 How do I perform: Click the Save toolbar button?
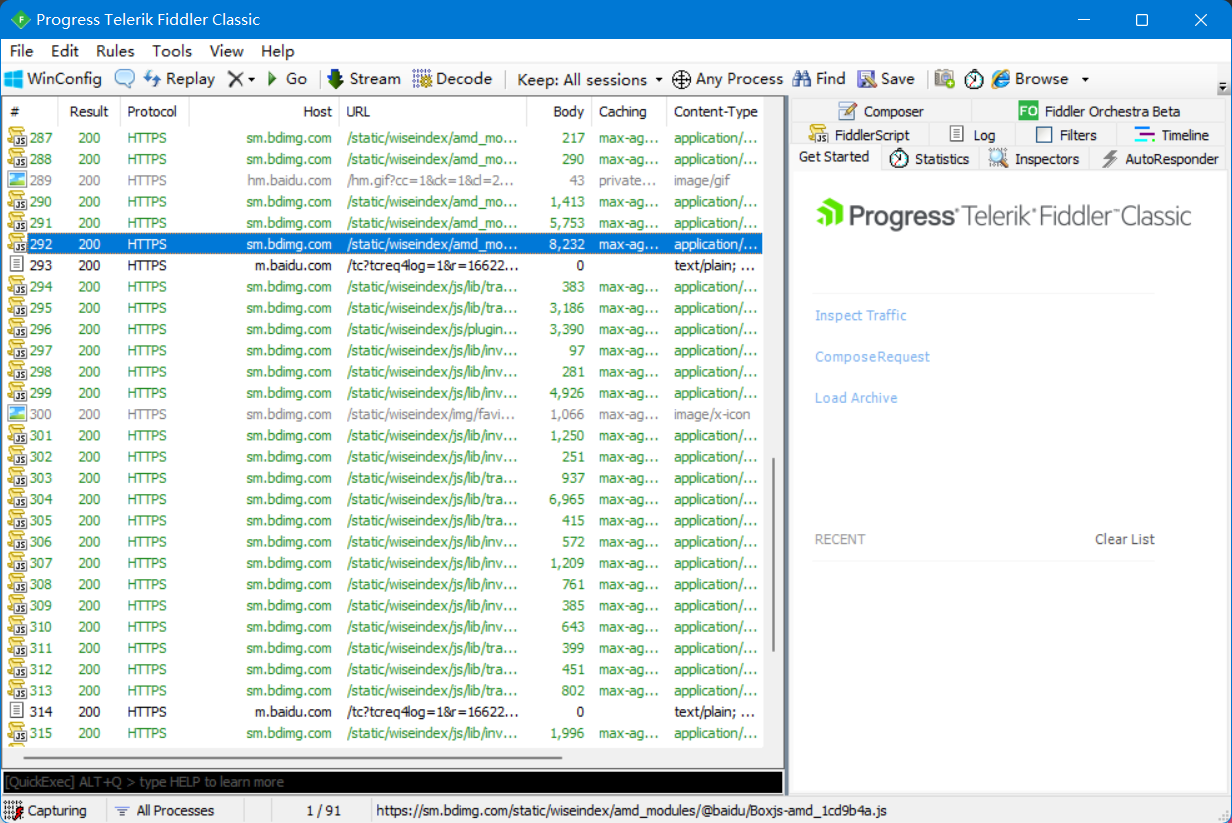coord(886,79)
